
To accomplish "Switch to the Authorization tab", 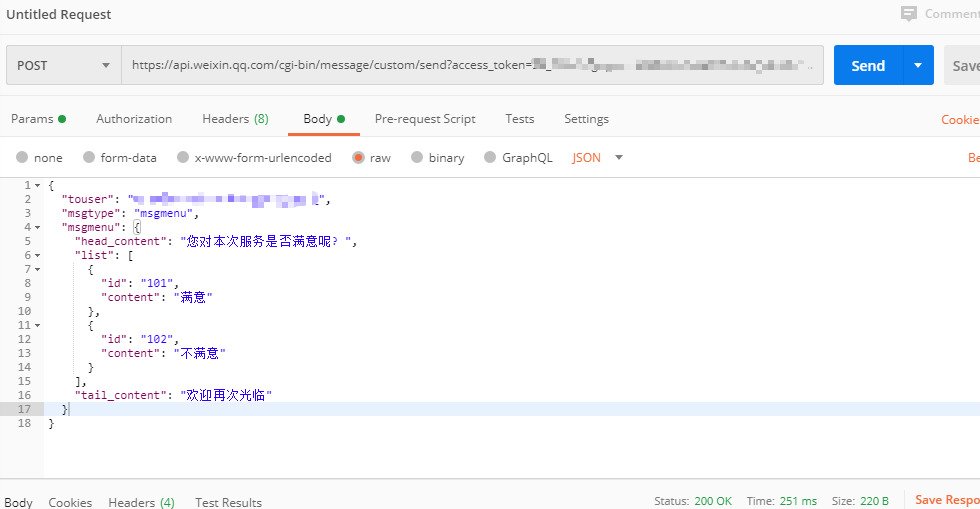I will [x=134, y=119].
